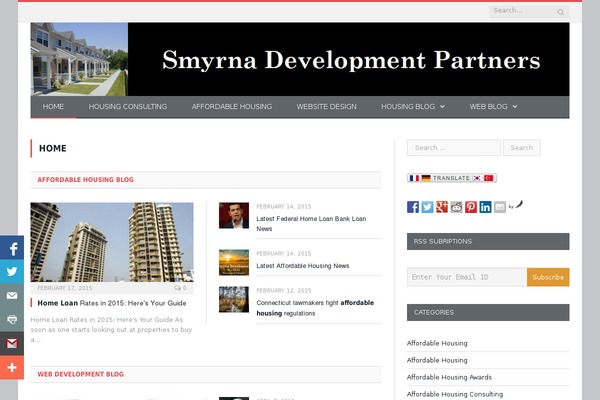The image size is (600, 400).
Task: Click the Search button next to sidebar search
Action: pyautogui.click(x=522, y=148)
